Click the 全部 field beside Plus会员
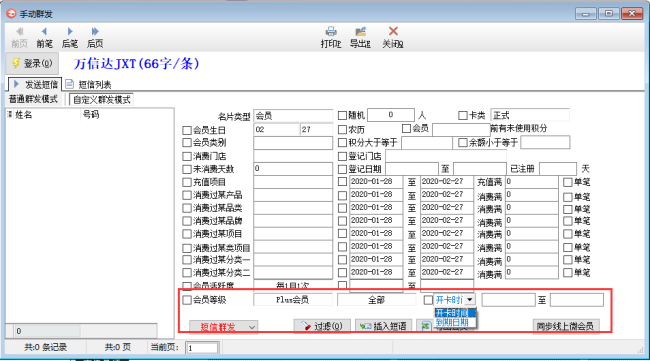 click(x=376, y=300)
